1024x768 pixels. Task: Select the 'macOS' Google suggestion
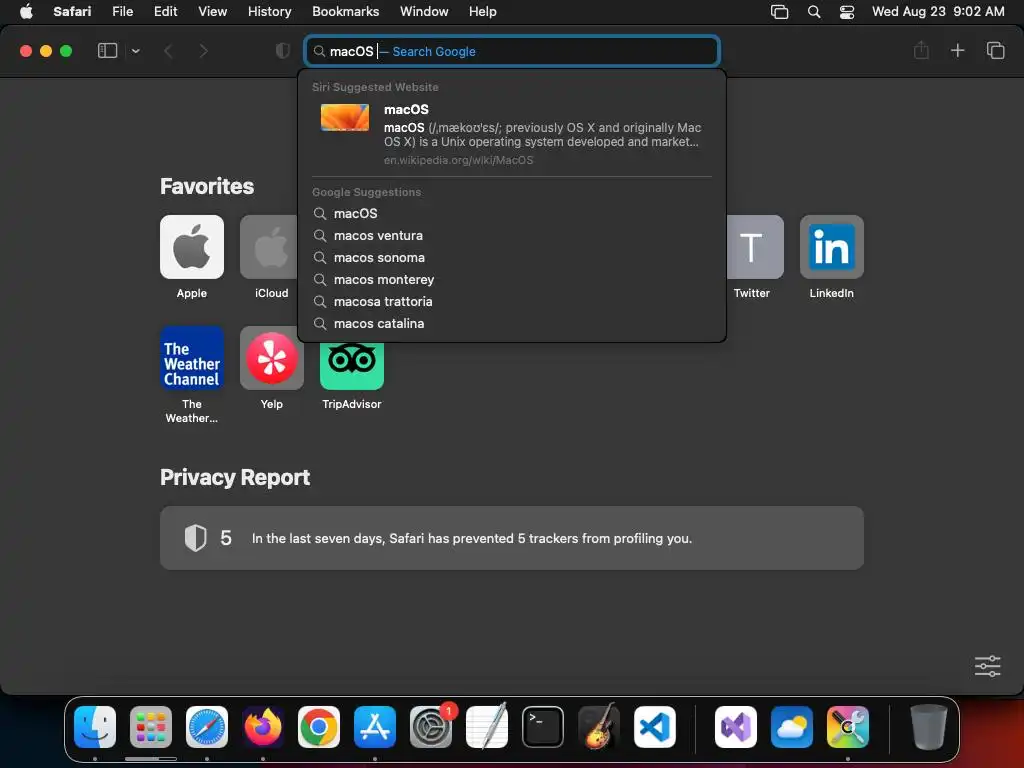[512, 214]
